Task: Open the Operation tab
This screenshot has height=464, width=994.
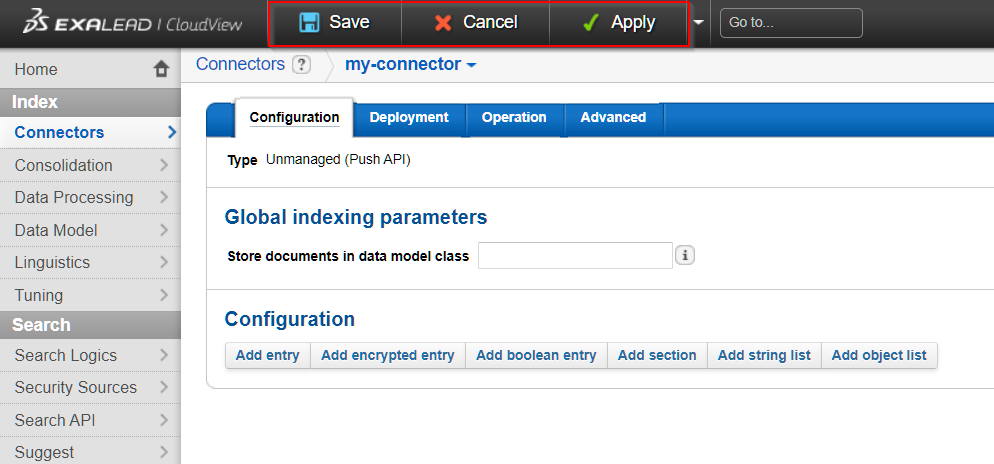Action: (x=514, y=118)
